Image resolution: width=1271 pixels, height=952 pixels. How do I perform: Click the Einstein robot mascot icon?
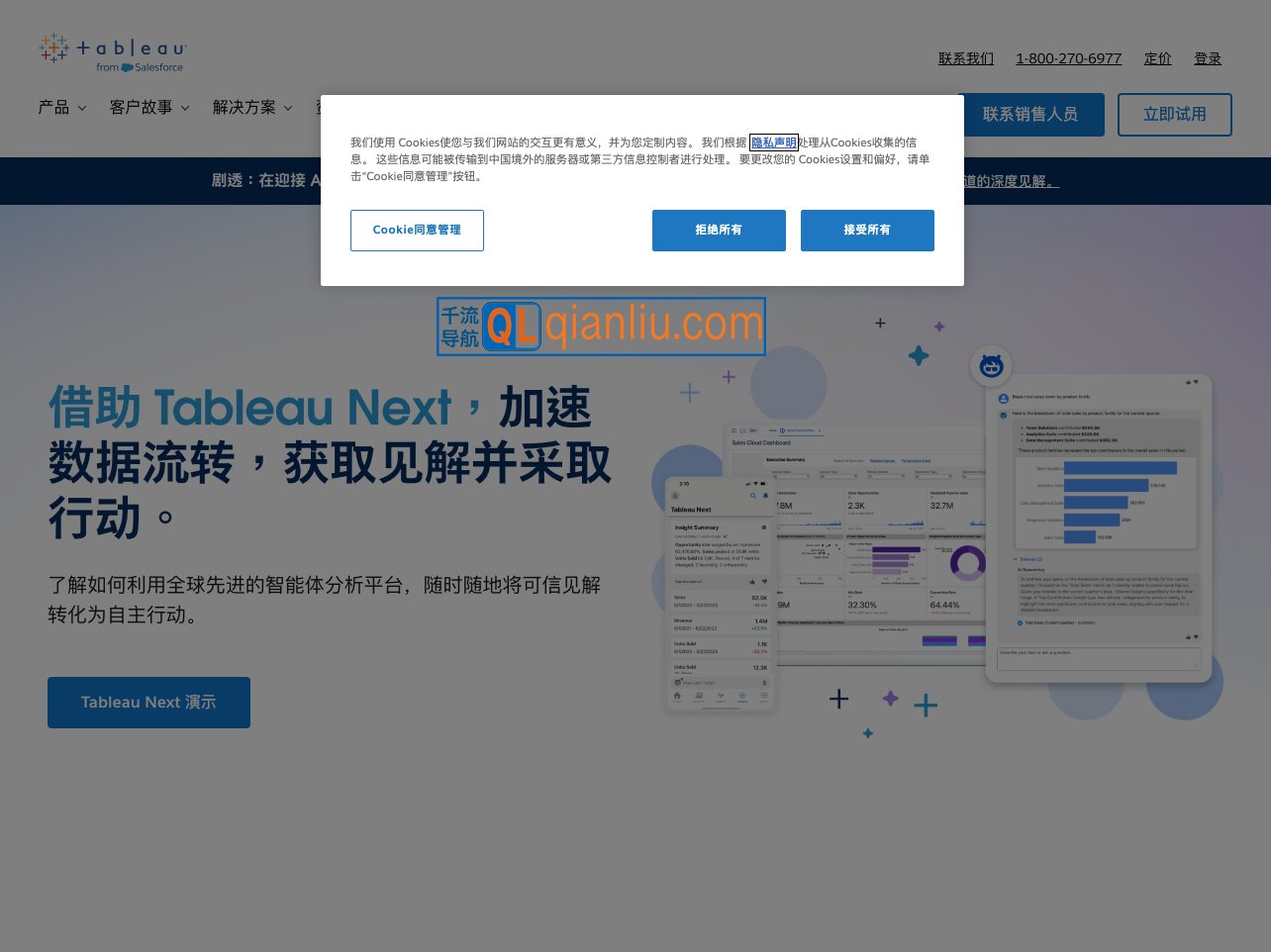click(990, 365)
